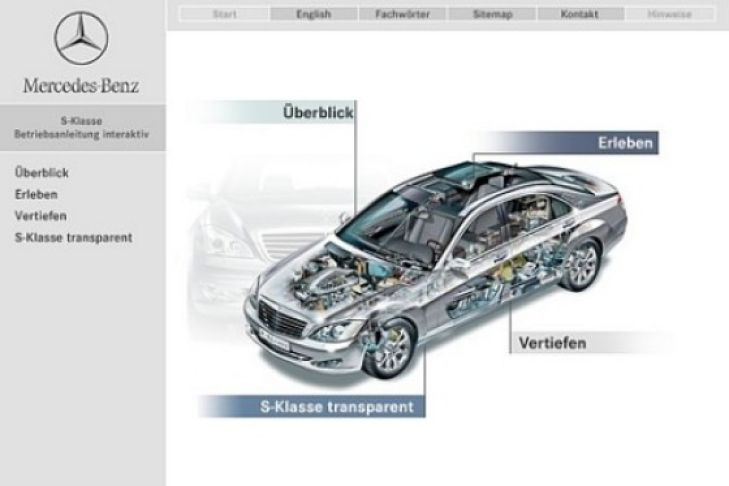This screenshot has width=729, height=486.
Task: Open the Fachwörter glossary tab
Action: tap(403, 14)
